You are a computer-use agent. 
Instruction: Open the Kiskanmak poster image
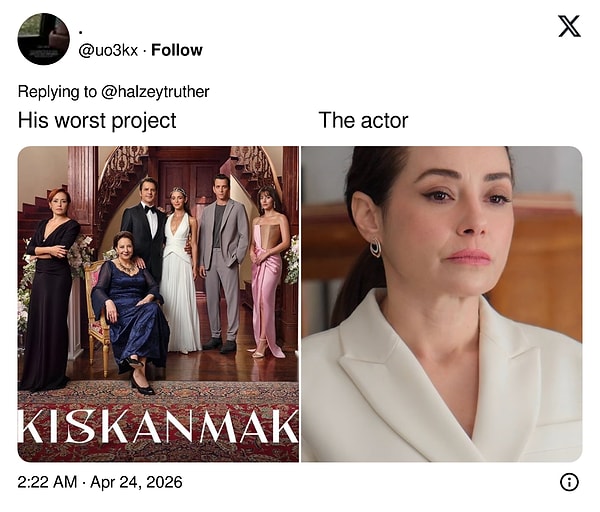pos(158,304)
